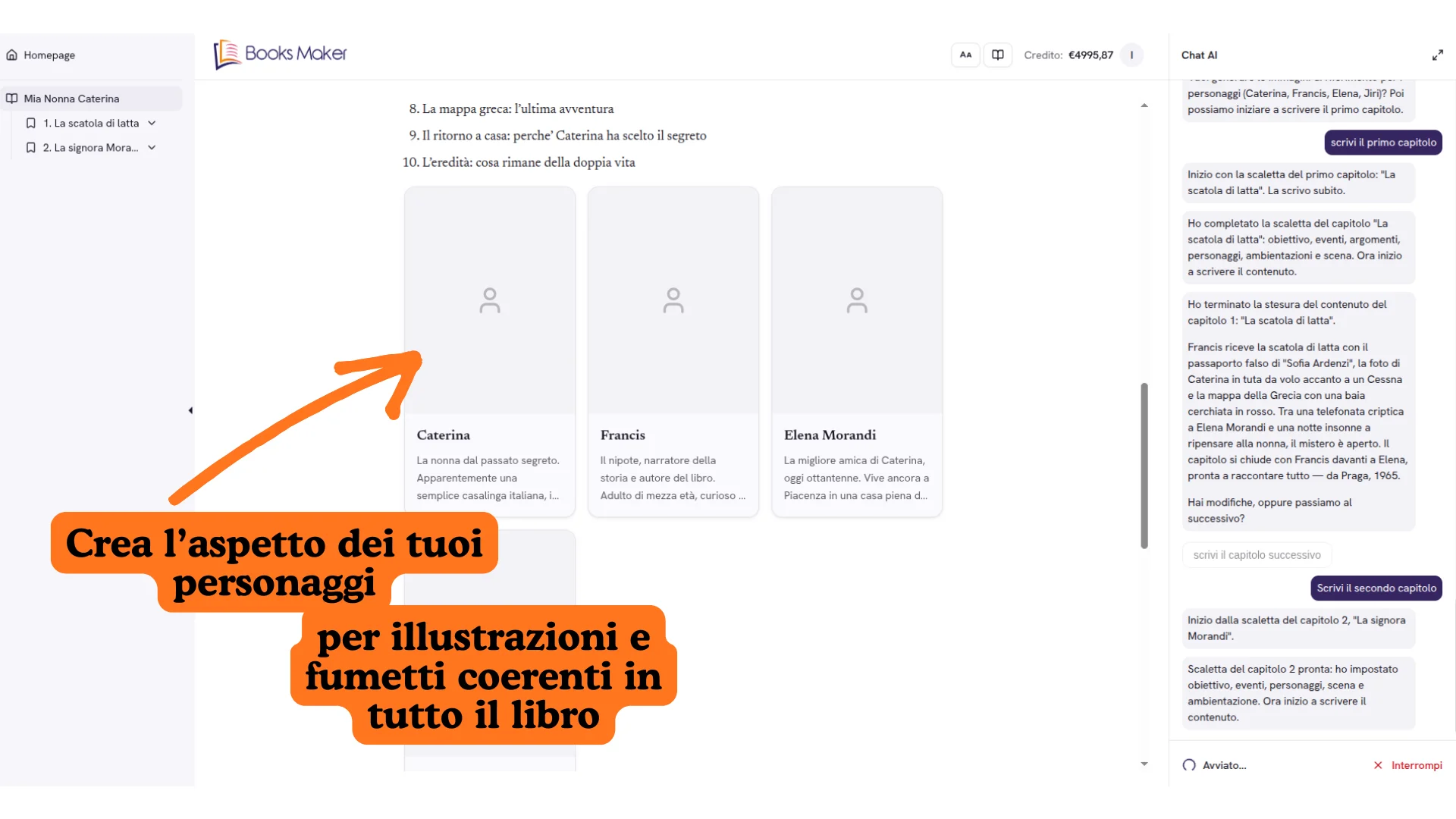Click the Chat AI panel title
Viewport: 1456px width, 819px height.
click(1199, 55)
